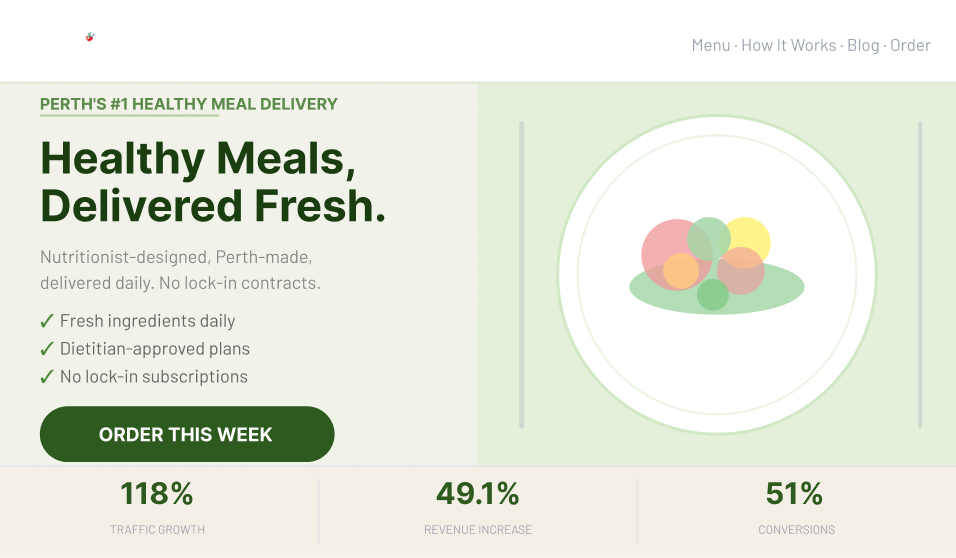Open the Blog link in navigation
Image resolution: width=956 pixels, height=558 pixels.
863,45
